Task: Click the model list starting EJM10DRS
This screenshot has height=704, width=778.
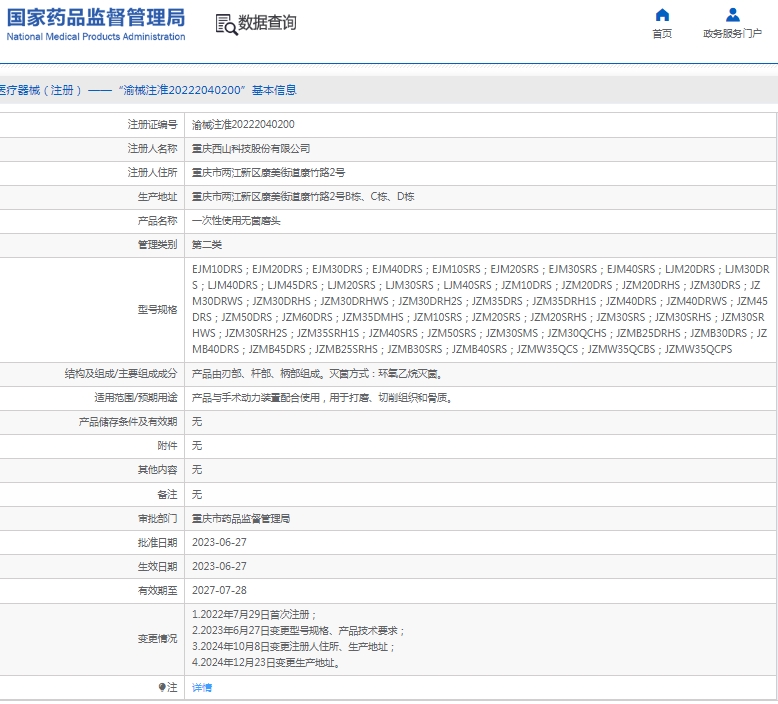Action: click(480, 309)
